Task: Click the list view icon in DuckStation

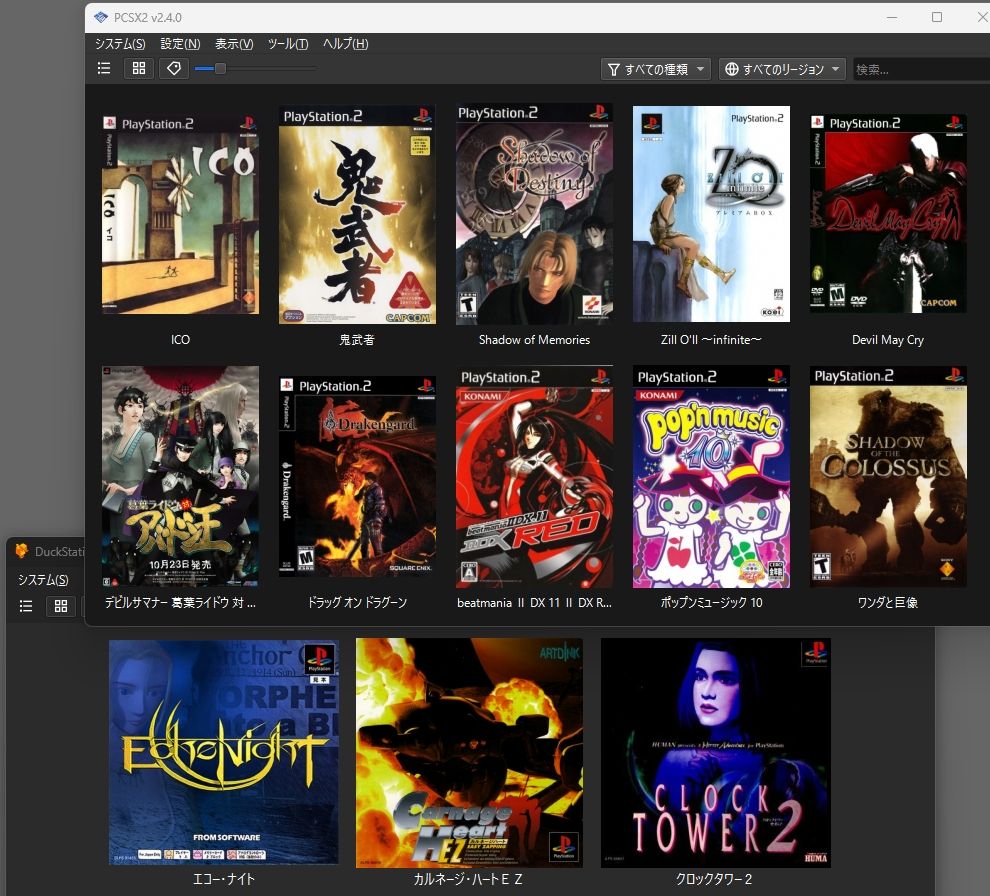Action: tap(26, 606)
